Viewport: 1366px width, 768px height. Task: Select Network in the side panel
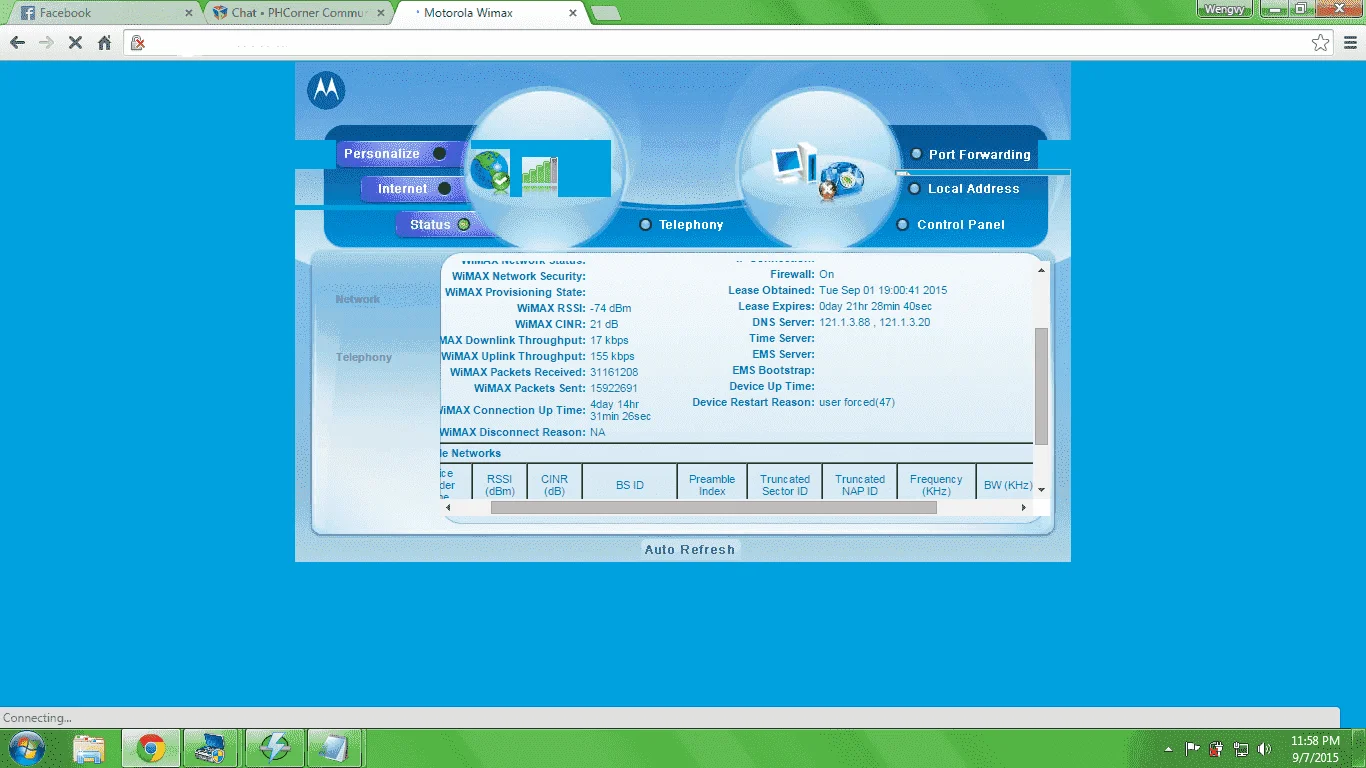click(x=358, y=299)
